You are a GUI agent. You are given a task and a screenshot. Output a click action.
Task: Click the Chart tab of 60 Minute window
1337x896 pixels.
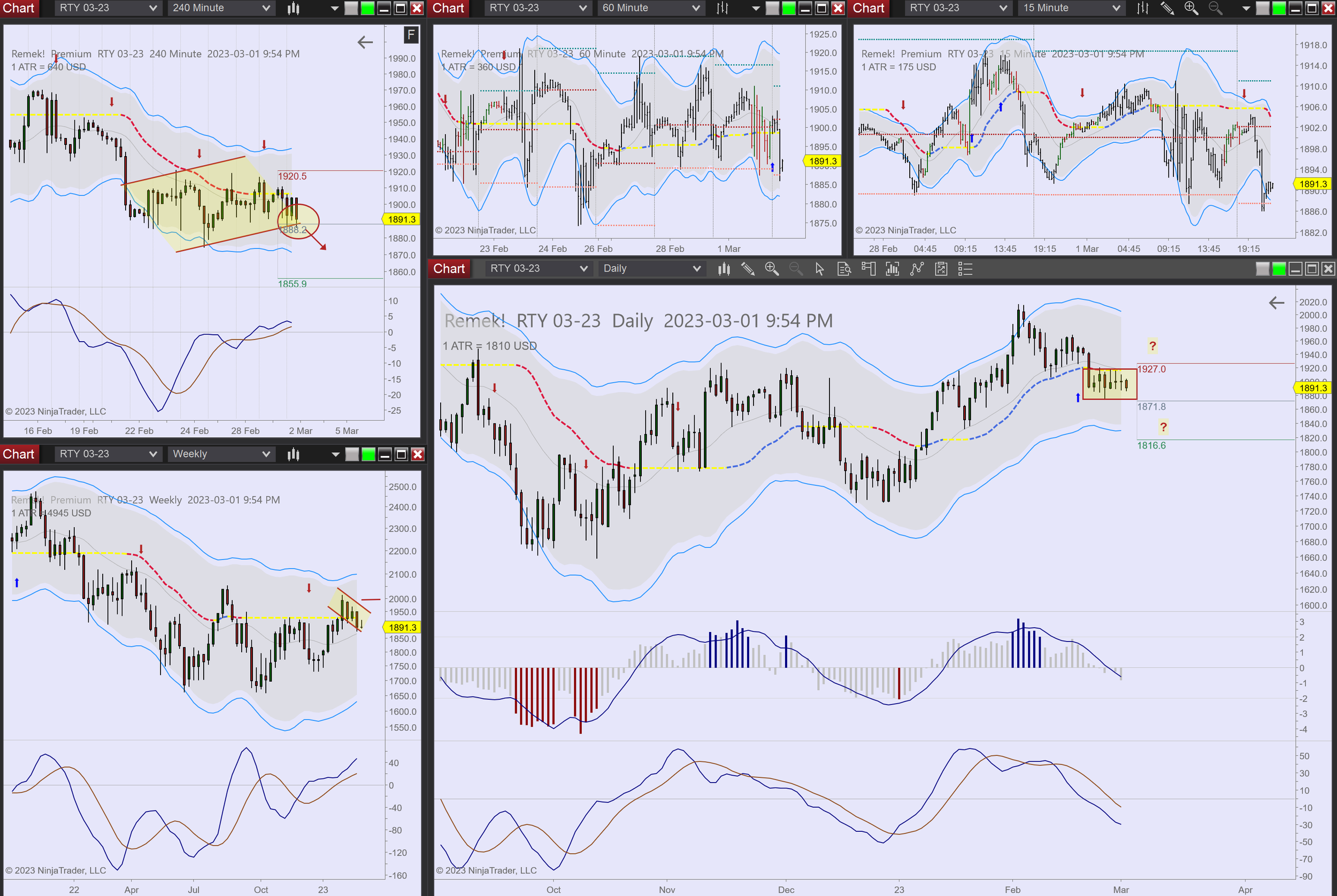(x=448, y=8)
